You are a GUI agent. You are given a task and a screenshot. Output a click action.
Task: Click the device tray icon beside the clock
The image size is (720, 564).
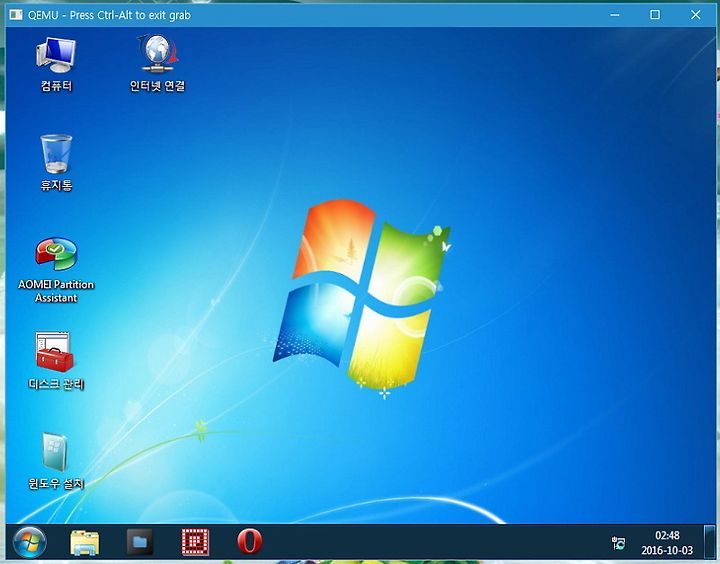tap(618, 543)
